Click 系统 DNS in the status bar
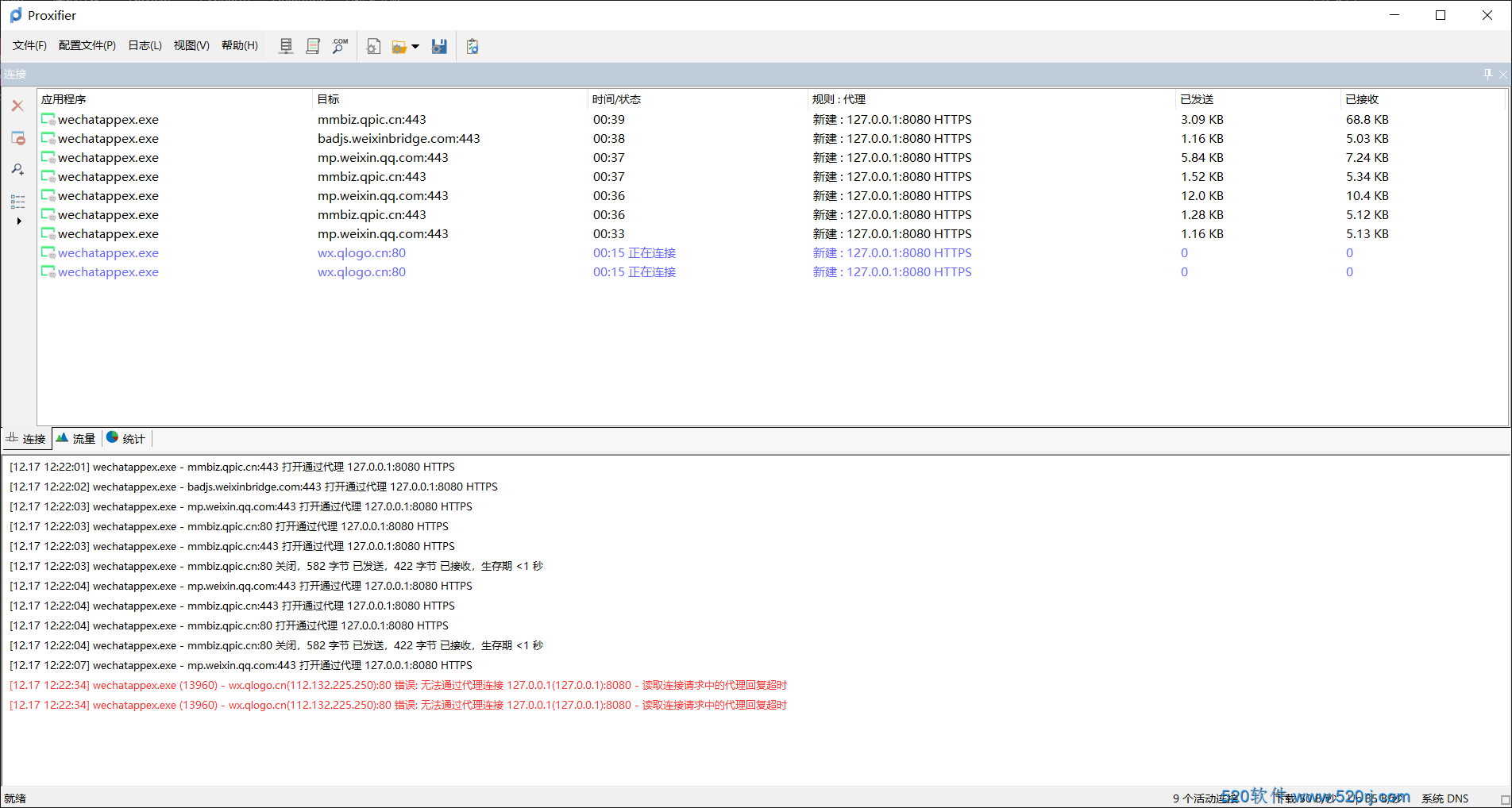This screenshot has width=1512, height=808. click(x=1444, y=798)
